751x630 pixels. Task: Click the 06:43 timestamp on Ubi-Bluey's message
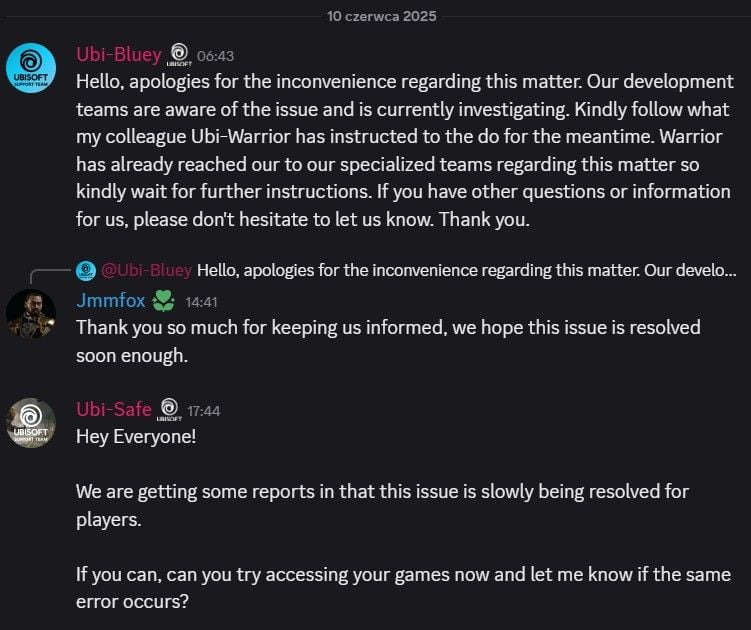point(216,56)
